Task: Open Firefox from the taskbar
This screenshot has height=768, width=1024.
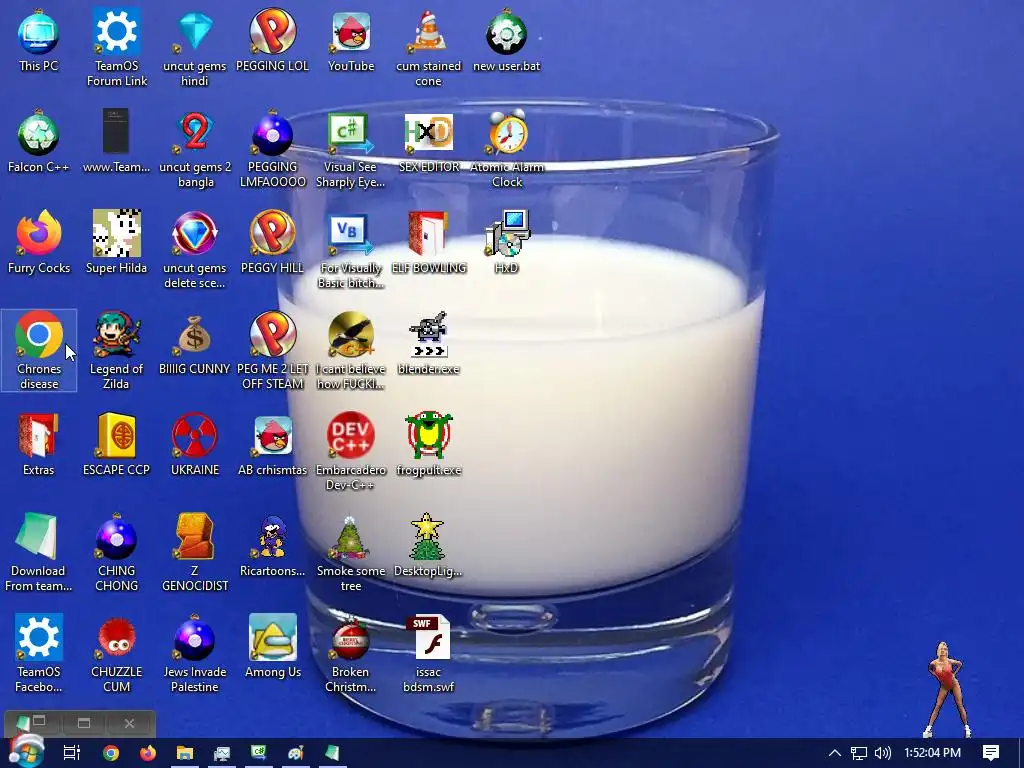Action: pos(148,753)
